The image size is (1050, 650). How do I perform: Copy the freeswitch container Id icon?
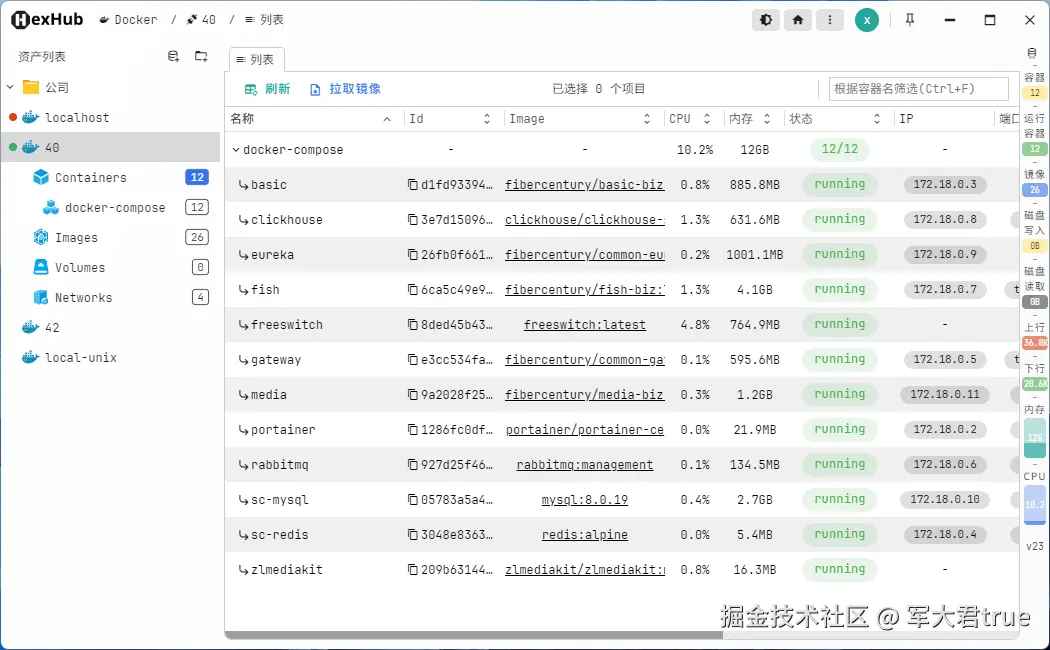point(413,325)
